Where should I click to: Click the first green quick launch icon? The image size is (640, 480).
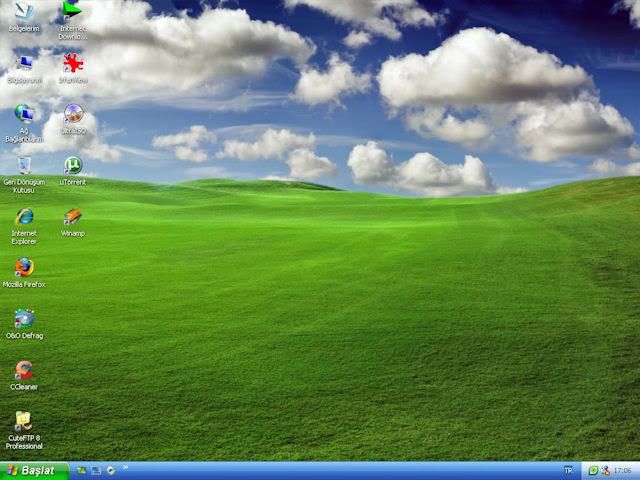click(x=82, y=471)
